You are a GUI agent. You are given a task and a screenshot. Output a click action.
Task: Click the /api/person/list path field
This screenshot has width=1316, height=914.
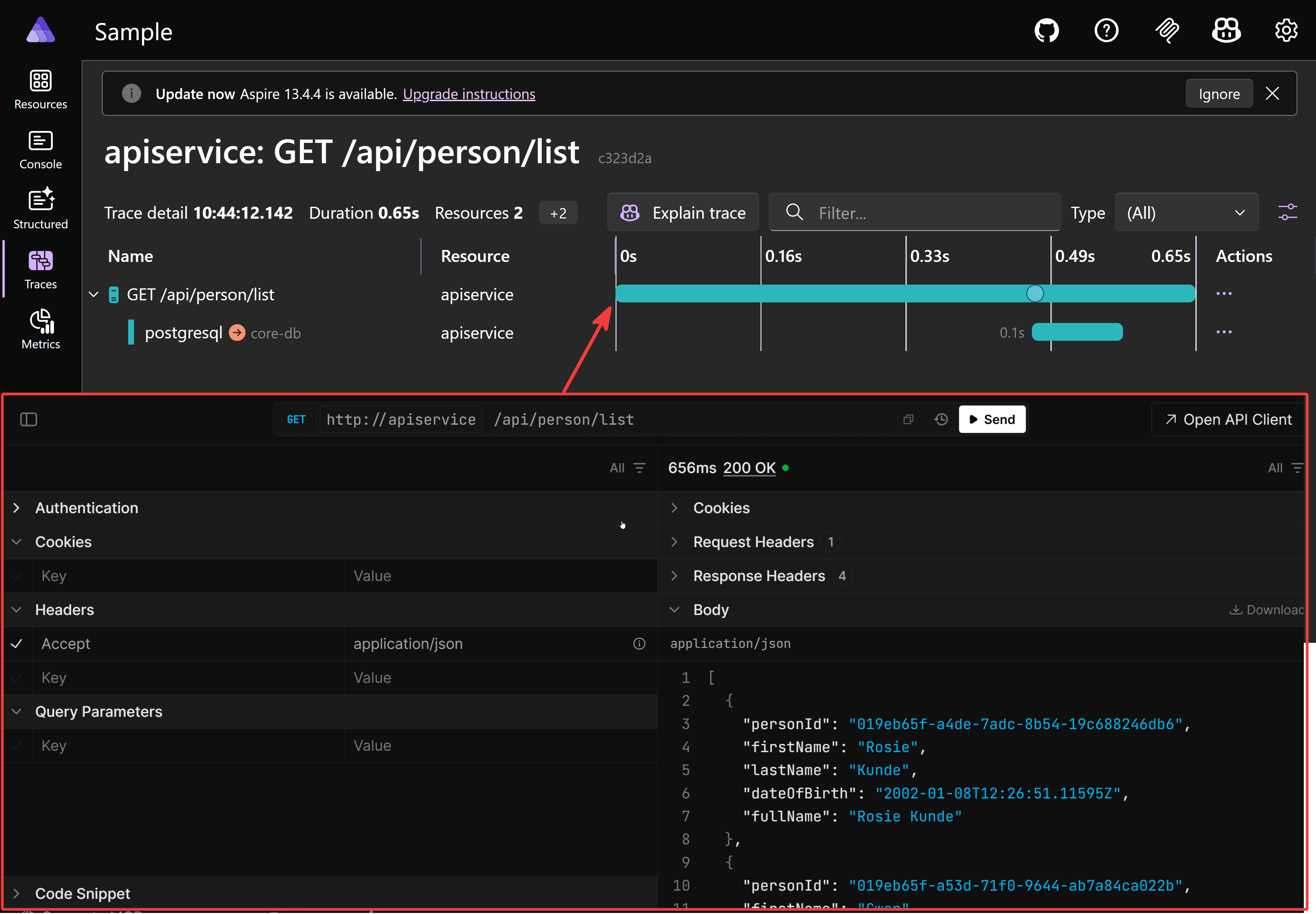click(564, 419)
